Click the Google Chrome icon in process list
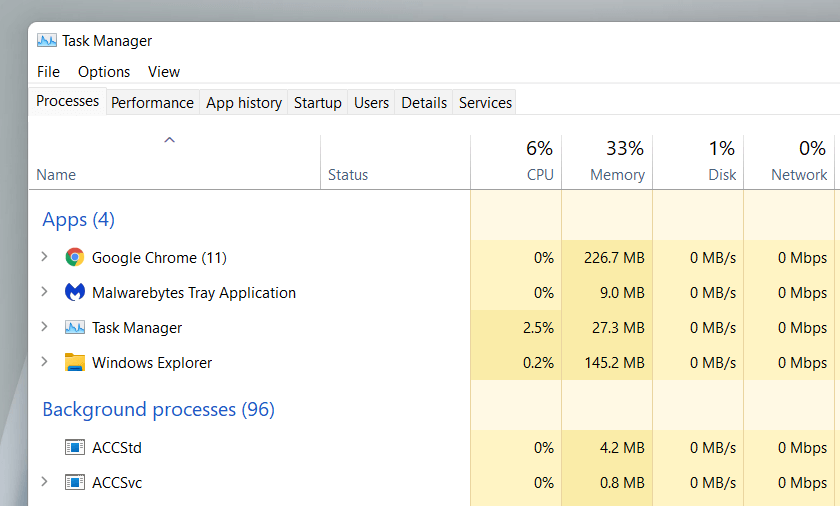The height and width of the screenshot is (506, 840). point(74,257)
